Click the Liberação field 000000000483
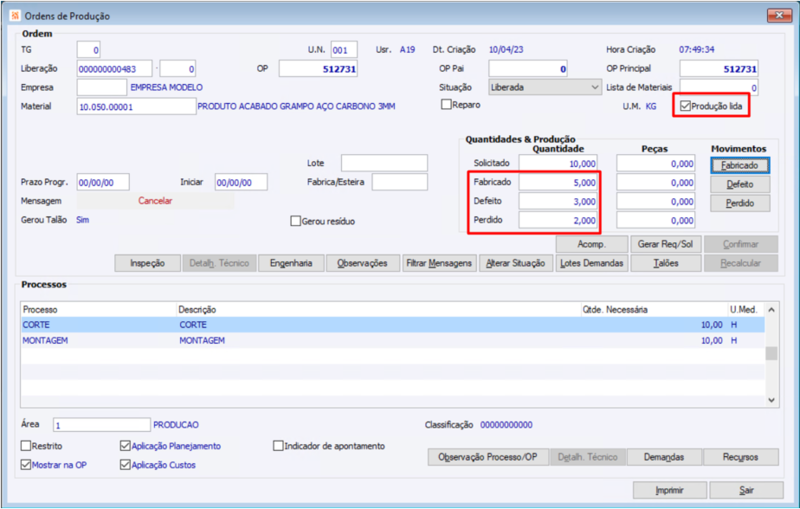Viewport: 800px width, 509px height. click(114, 69)
